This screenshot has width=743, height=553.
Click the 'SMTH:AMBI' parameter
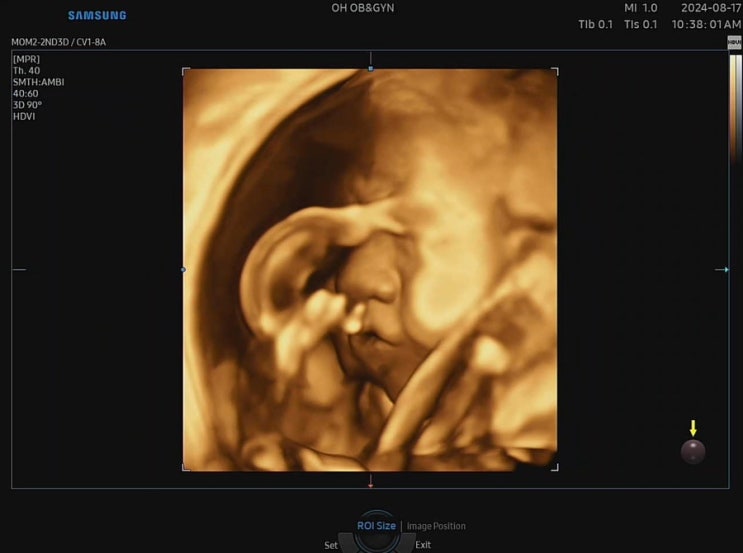click(x=38, y=82)
